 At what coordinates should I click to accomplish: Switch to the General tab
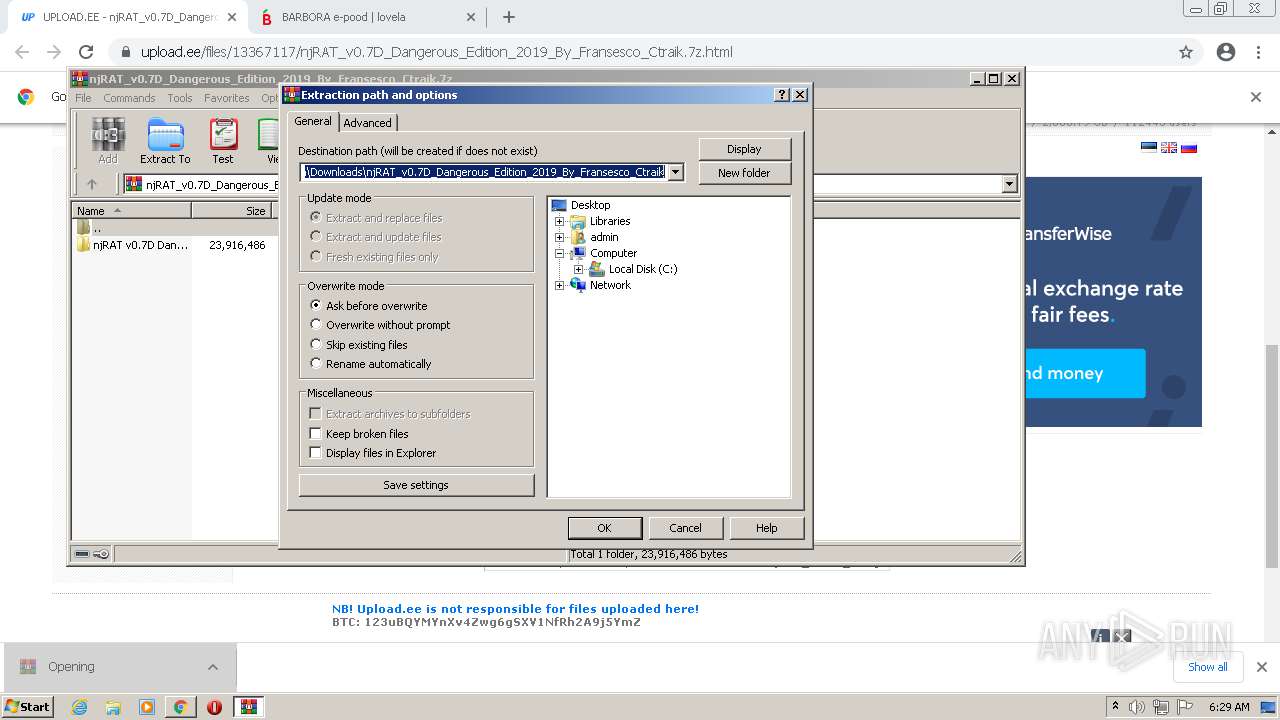tap(313, 121)
